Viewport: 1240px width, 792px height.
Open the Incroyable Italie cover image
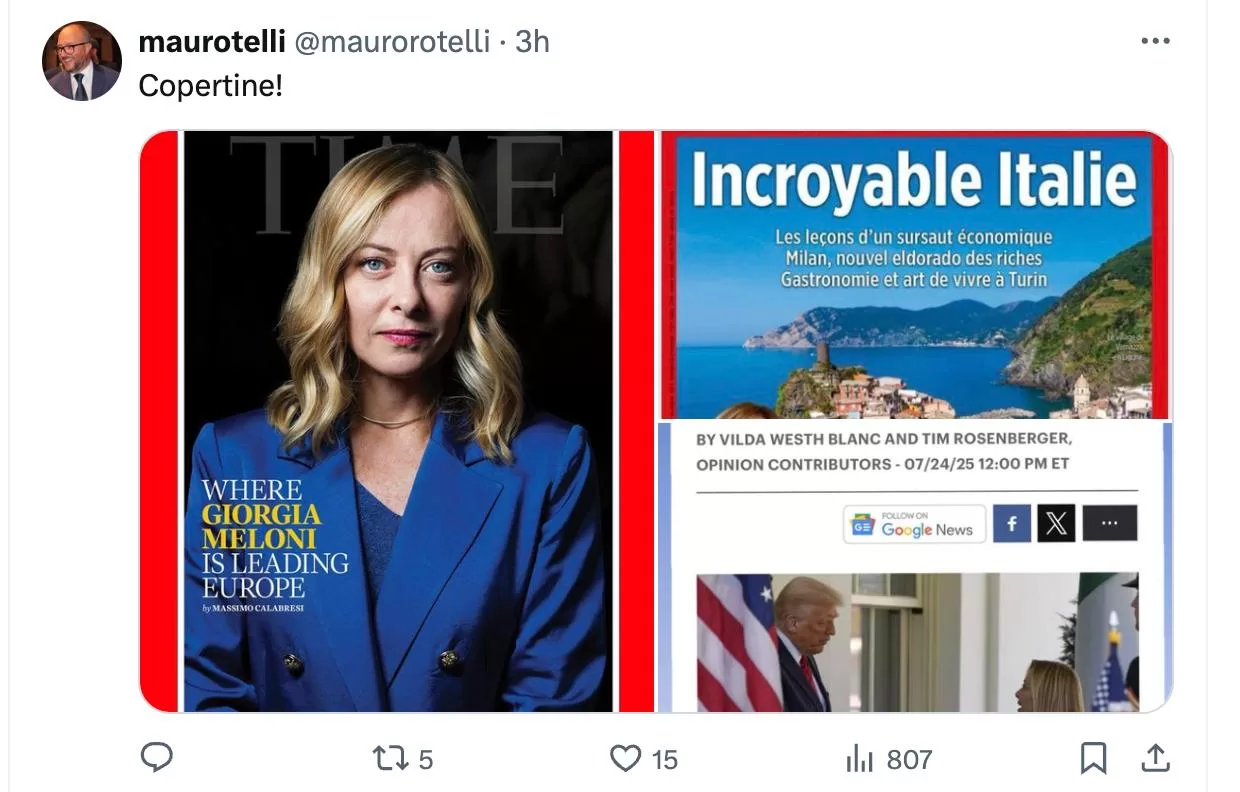[914, 275]
